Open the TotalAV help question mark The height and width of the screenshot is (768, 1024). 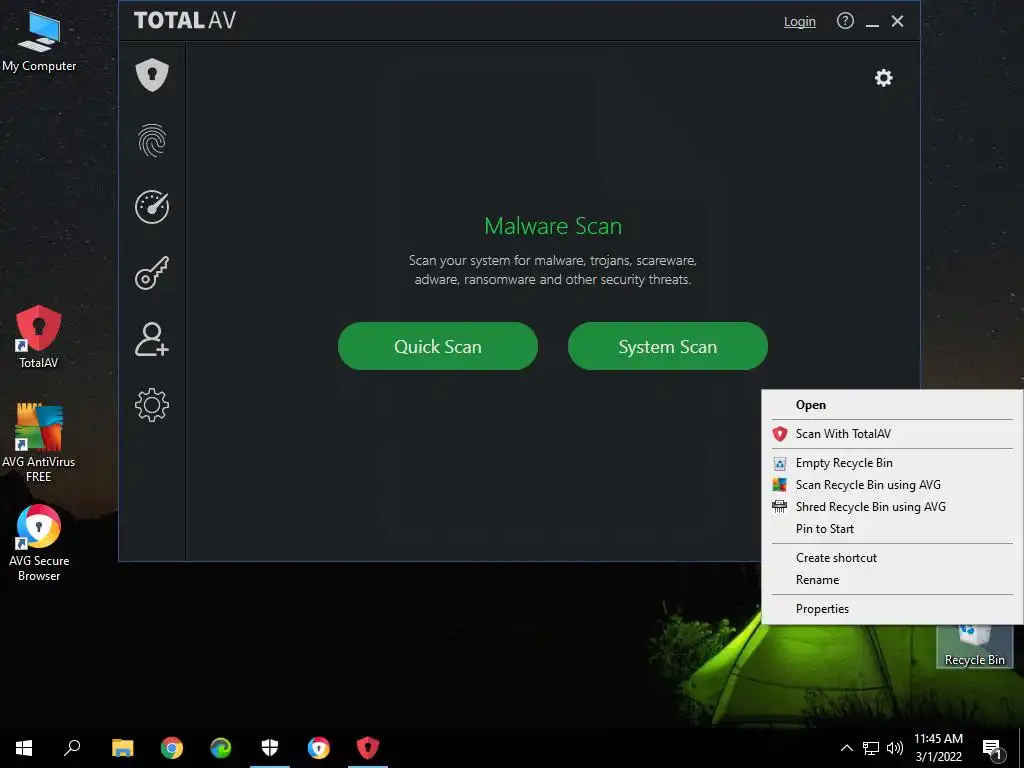point(845,21)
